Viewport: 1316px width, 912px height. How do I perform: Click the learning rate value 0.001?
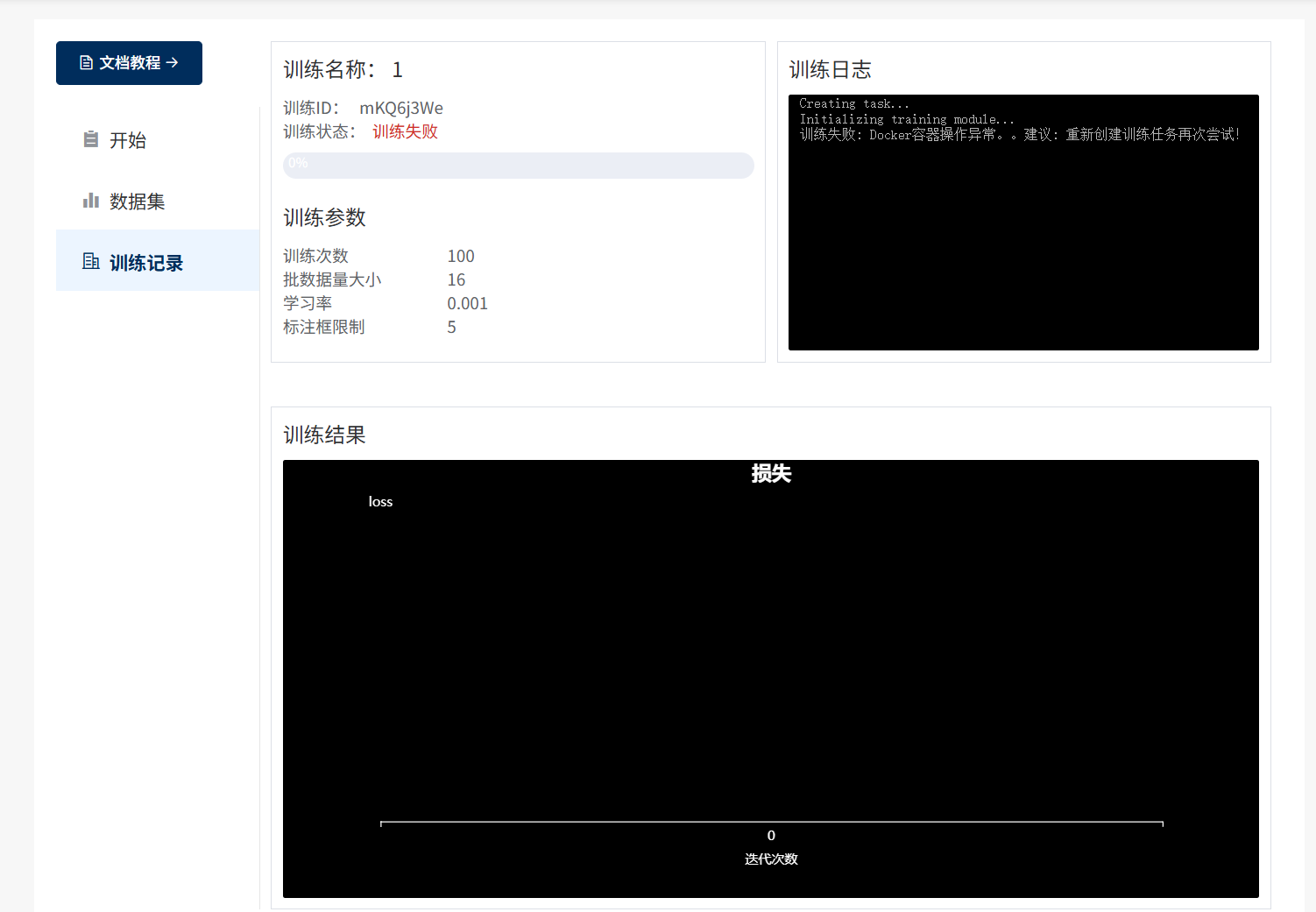tap(467, 303)
